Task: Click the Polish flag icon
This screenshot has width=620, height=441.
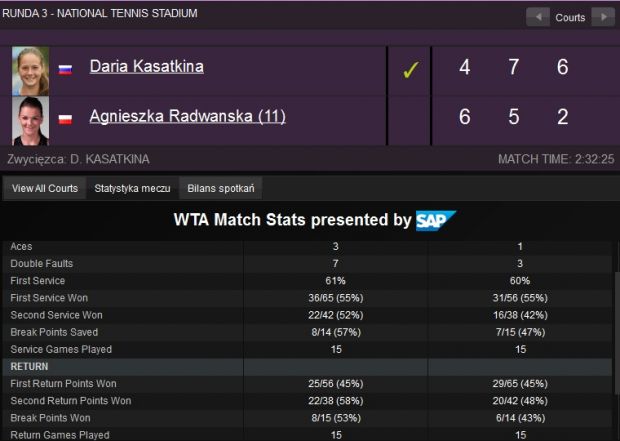Action: coord(65,119)
